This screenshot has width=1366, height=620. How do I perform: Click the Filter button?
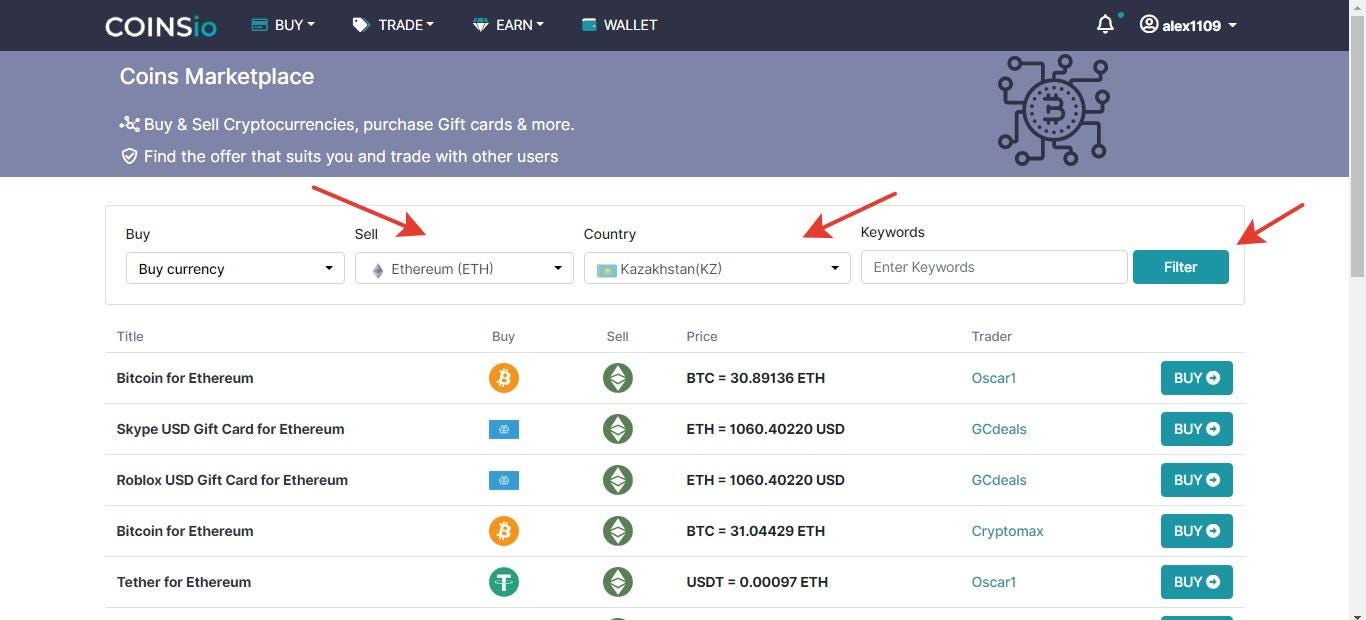1181,267
